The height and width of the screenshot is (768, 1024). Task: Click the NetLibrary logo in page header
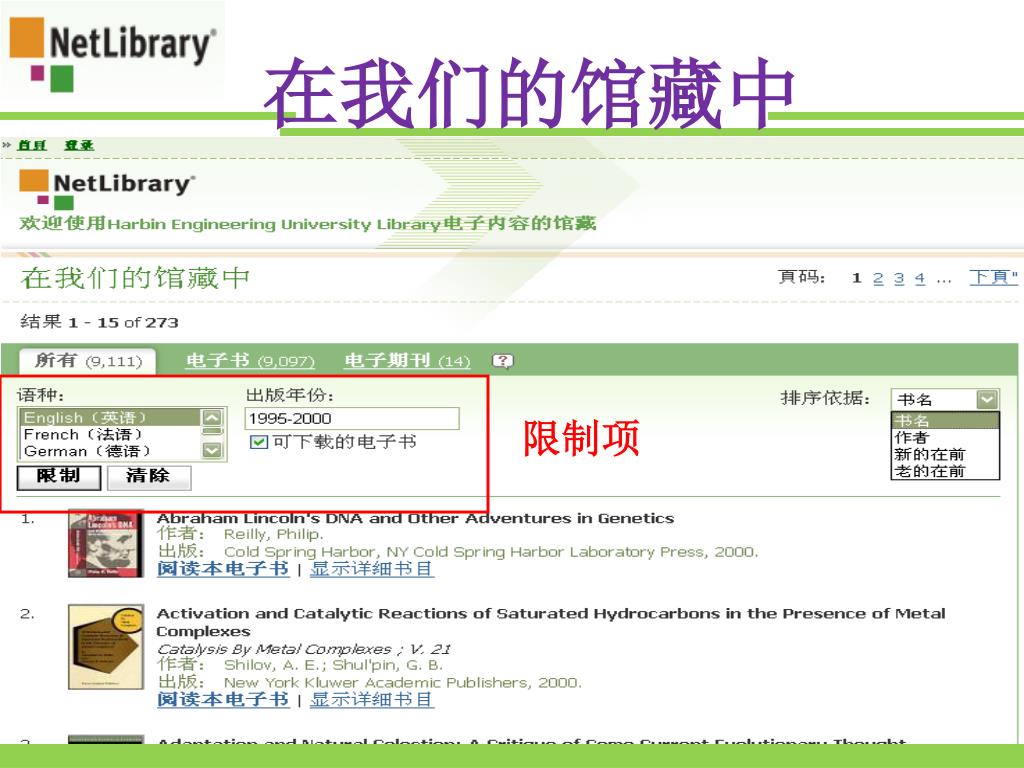click(x=107, y=187)
